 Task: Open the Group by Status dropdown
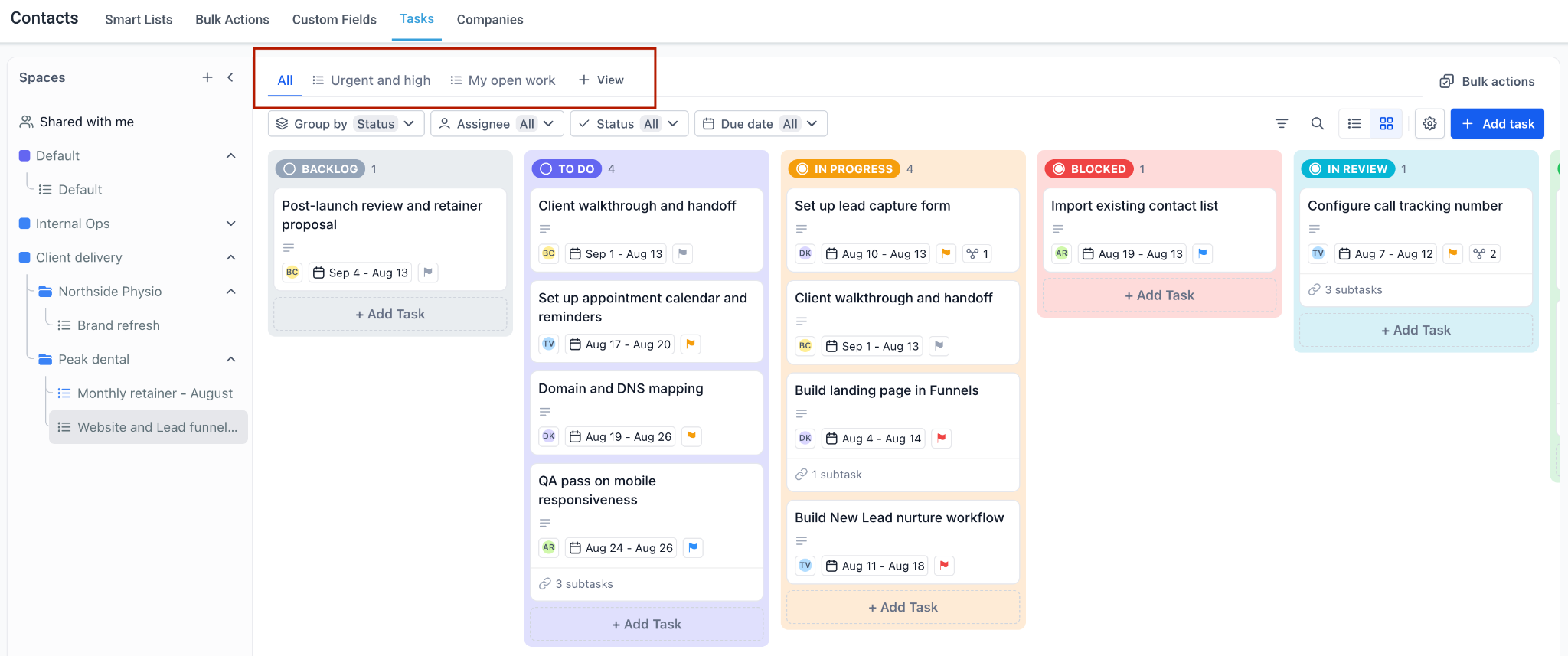tap(346, 123)
